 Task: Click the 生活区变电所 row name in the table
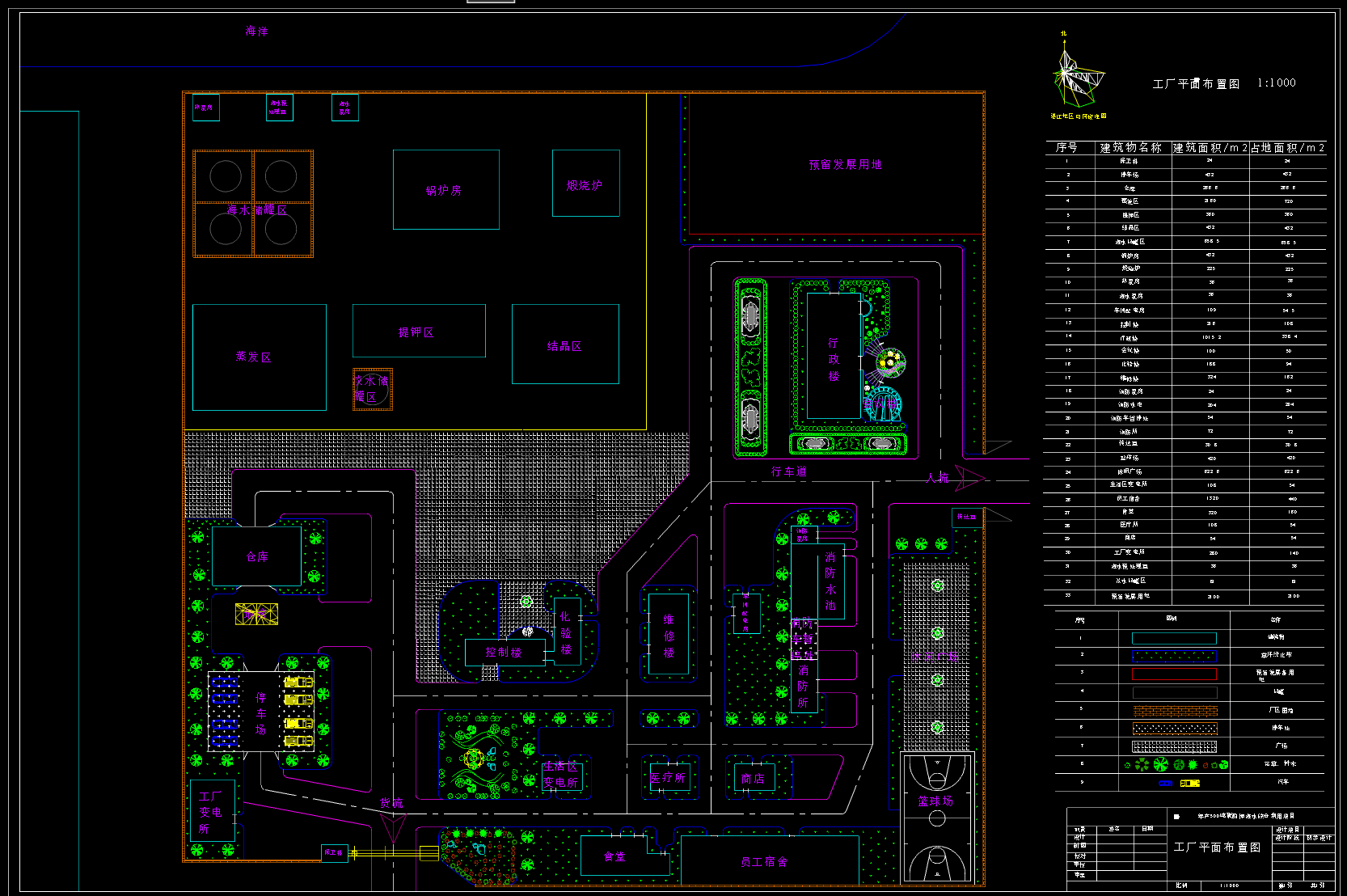1129,484
